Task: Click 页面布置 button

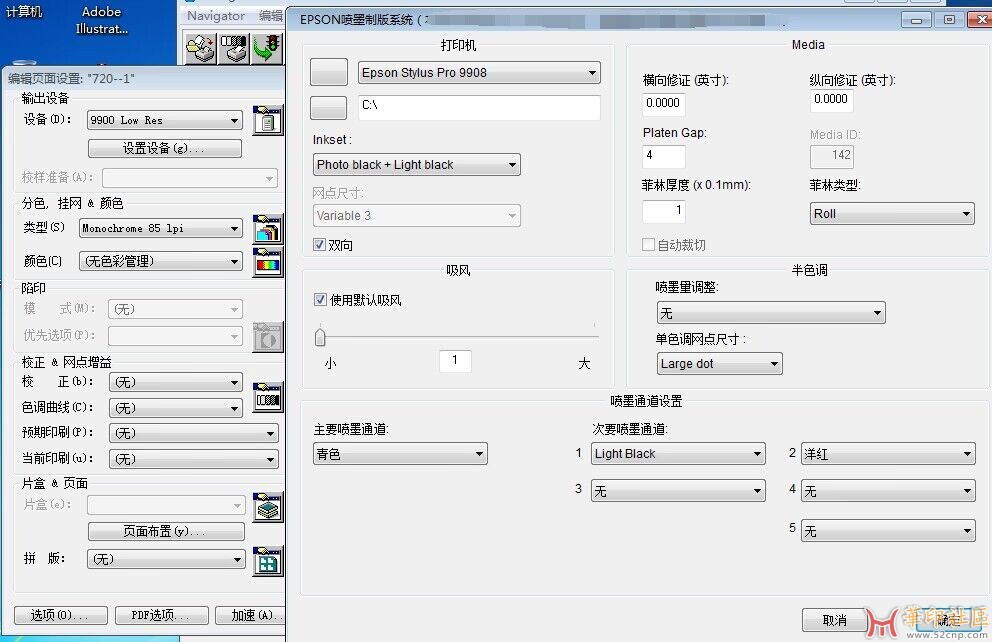Action: coord(166,531)
